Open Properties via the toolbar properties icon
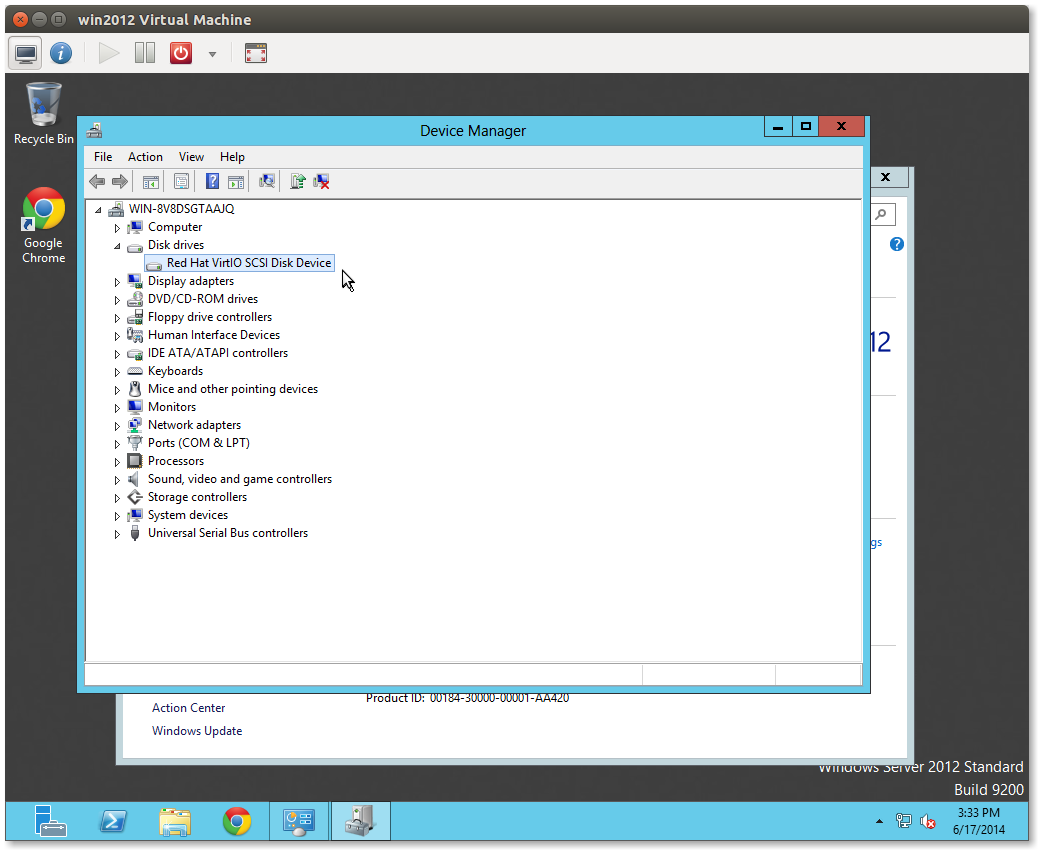This screenshot has height=850, width=1038. click(x=181, y=181)
